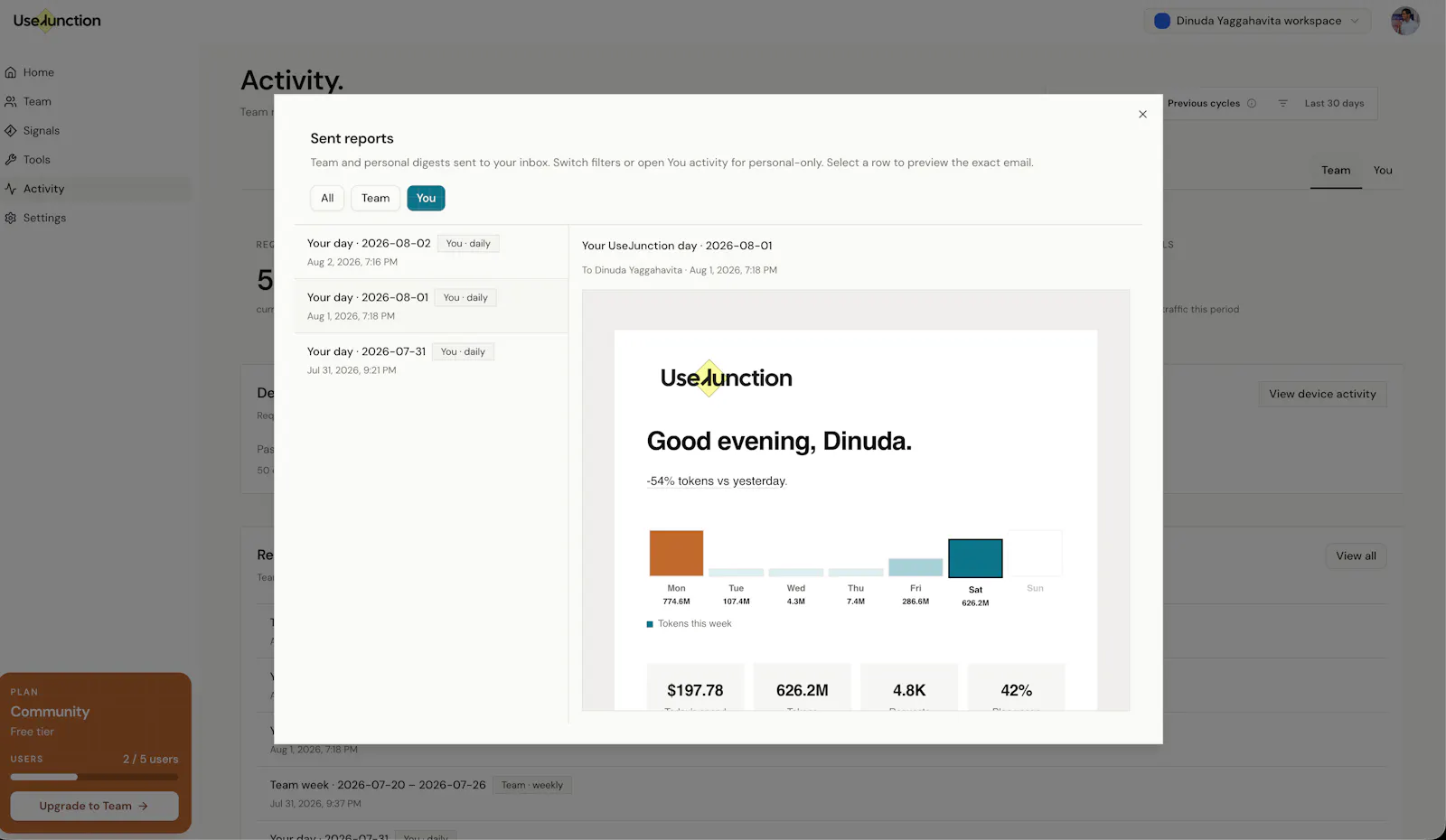Open the Dinuda Yaggahavita workspace dropdown
1446x840 pixels.
coord(1257,21)
